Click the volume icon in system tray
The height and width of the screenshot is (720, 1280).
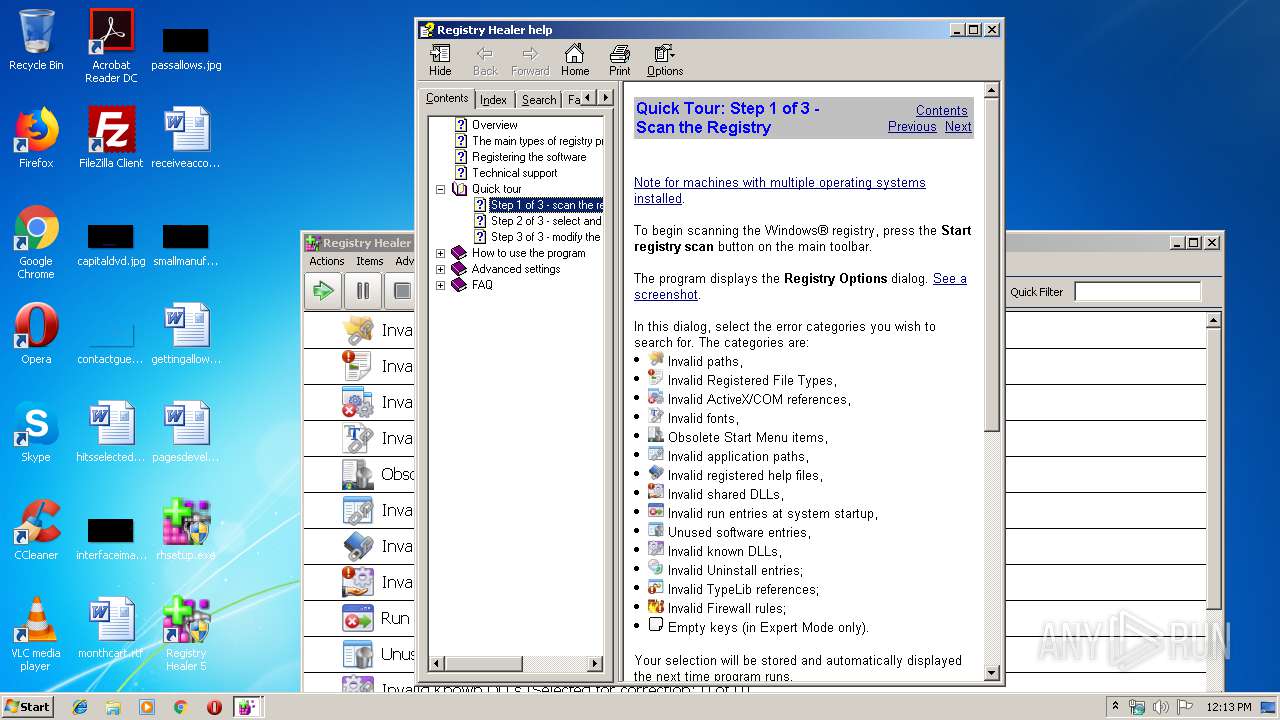[1159, 707]
